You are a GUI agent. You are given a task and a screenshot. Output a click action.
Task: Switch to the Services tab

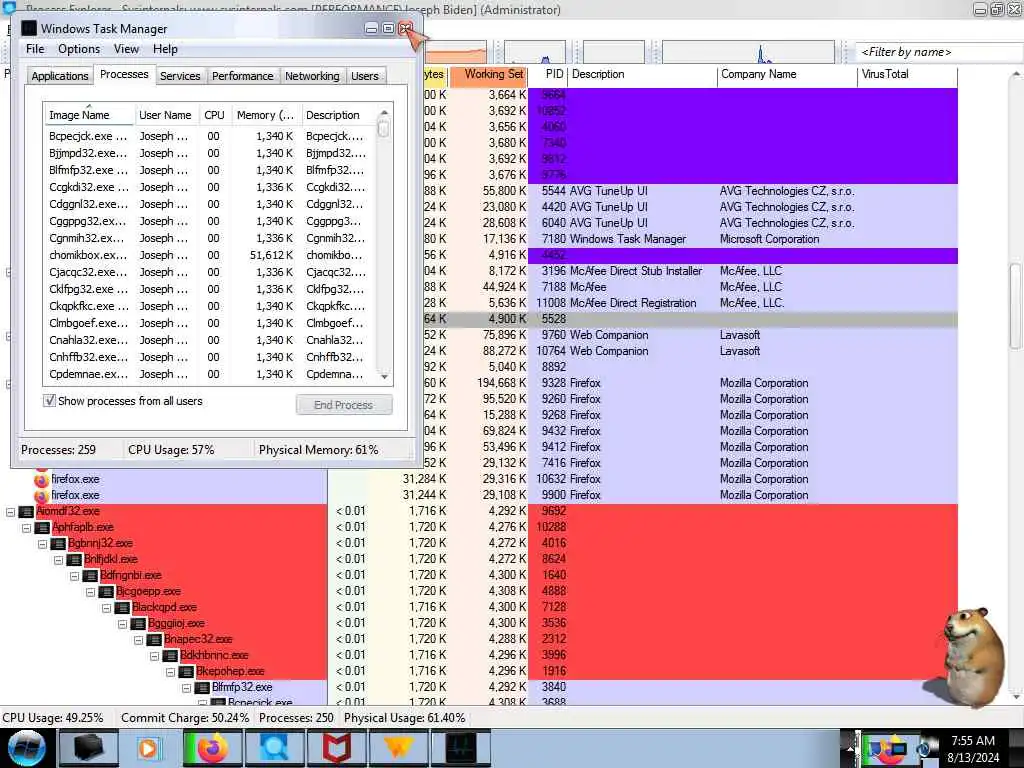point(180,76)
